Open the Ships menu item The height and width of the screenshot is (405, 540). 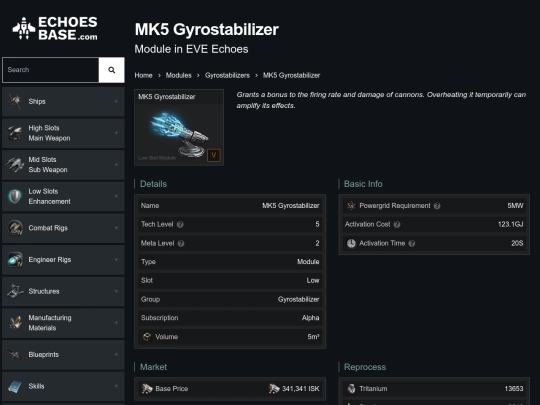pyautogui.click(x=63, y=101)
